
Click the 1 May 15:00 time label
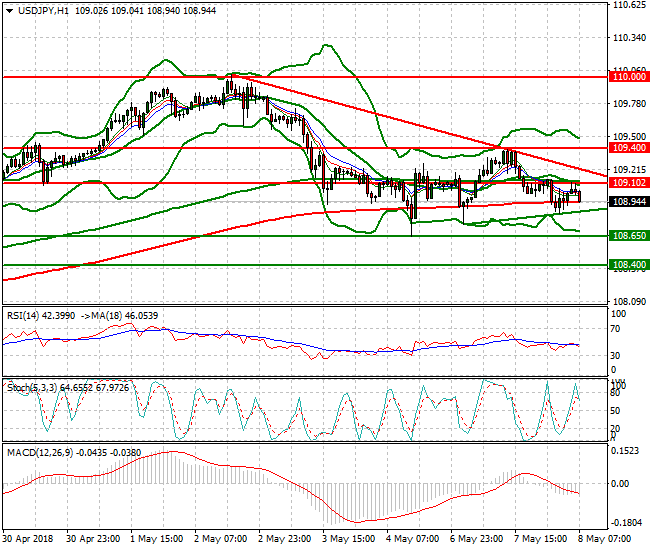coord(156,539)
